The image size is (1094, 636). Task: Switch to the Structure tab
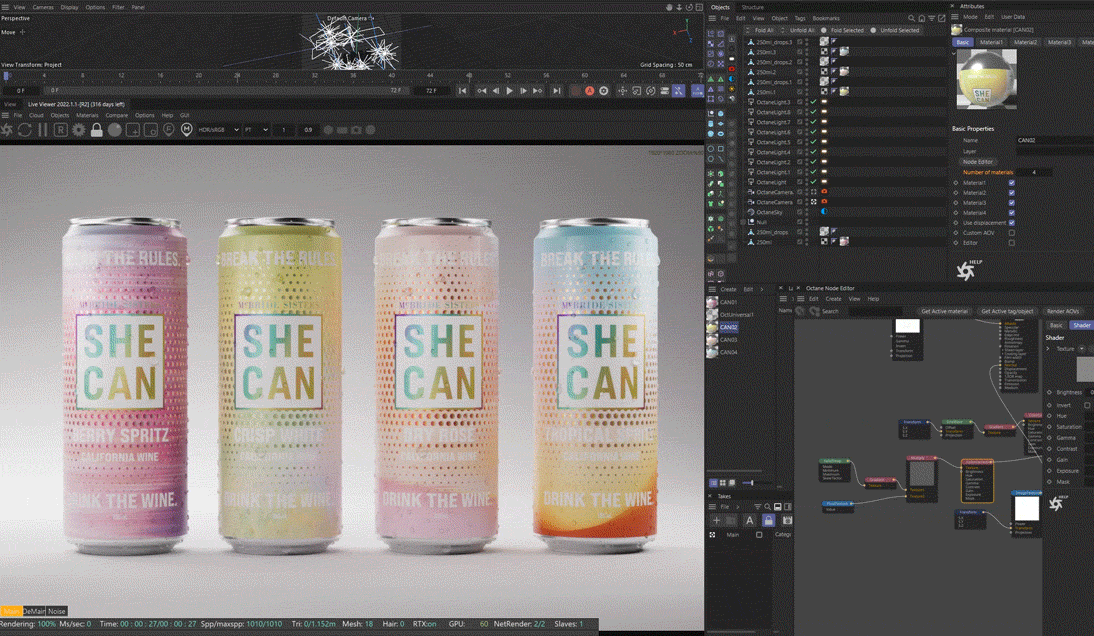(x=752, y=7)
